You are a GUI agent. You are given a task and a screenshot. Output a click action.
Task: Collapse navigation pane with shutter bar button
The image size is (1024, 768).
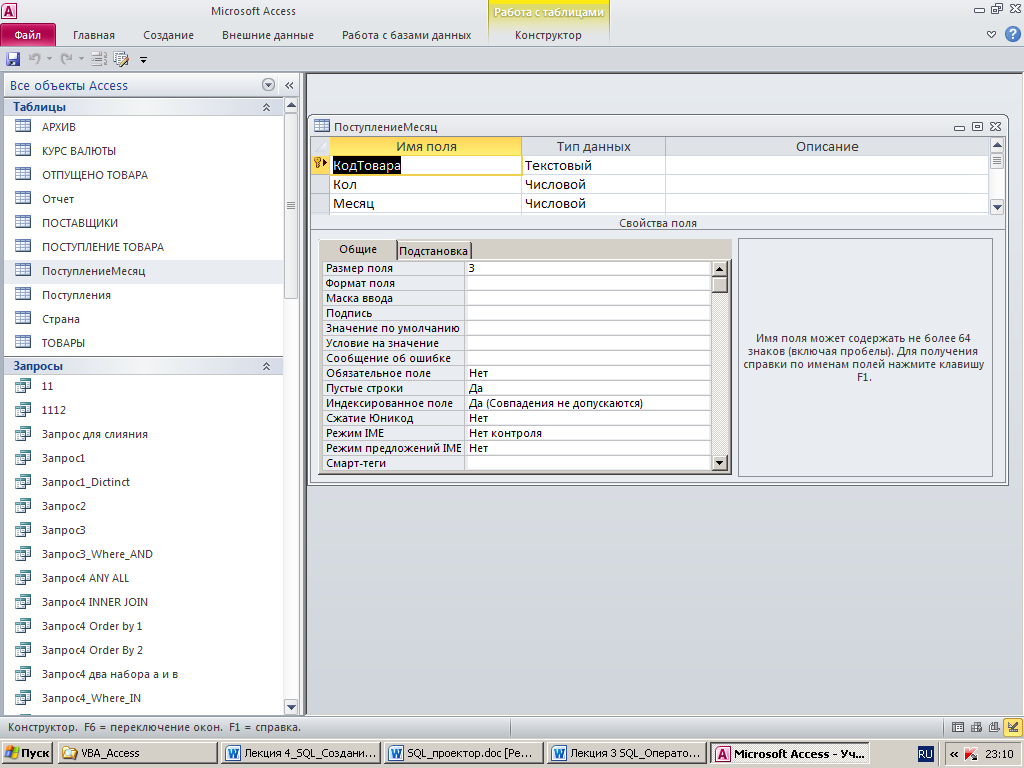tap(289, 85)
